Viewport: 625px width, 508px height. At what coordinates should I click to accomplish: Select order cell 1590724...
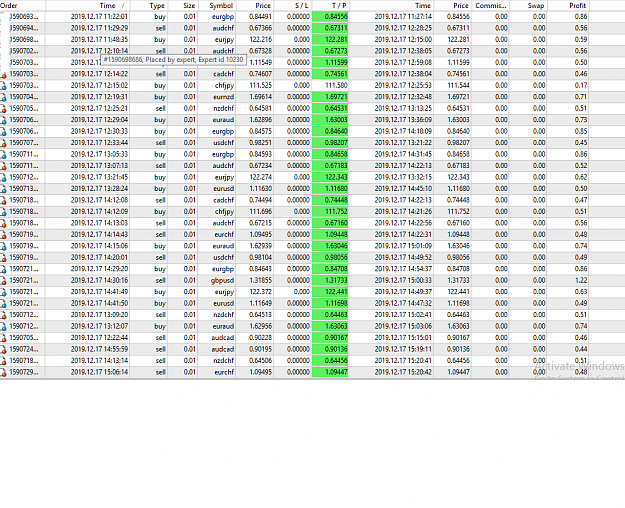(x=24, y=350)
